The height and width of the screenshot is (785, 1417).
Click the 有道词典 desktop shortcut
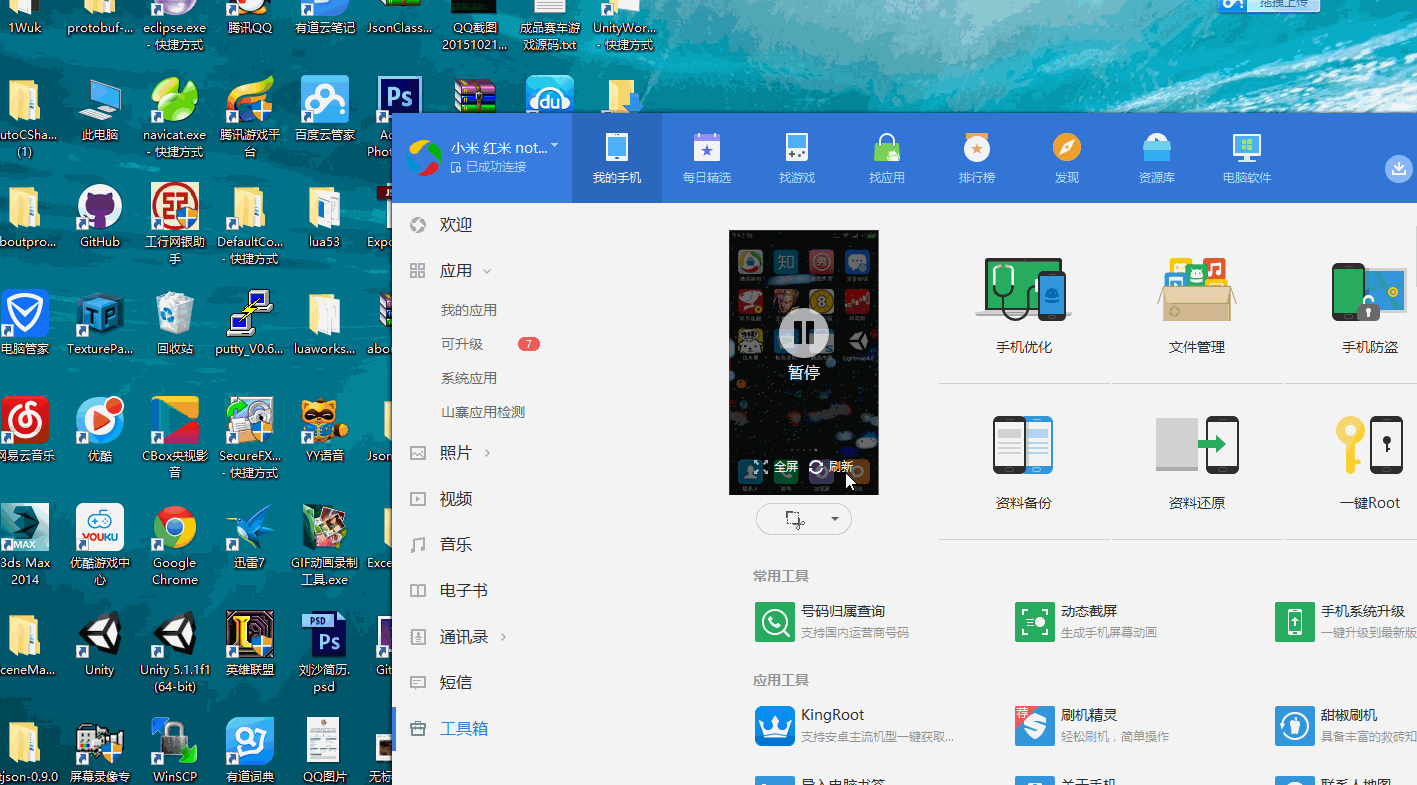point(250,751)
